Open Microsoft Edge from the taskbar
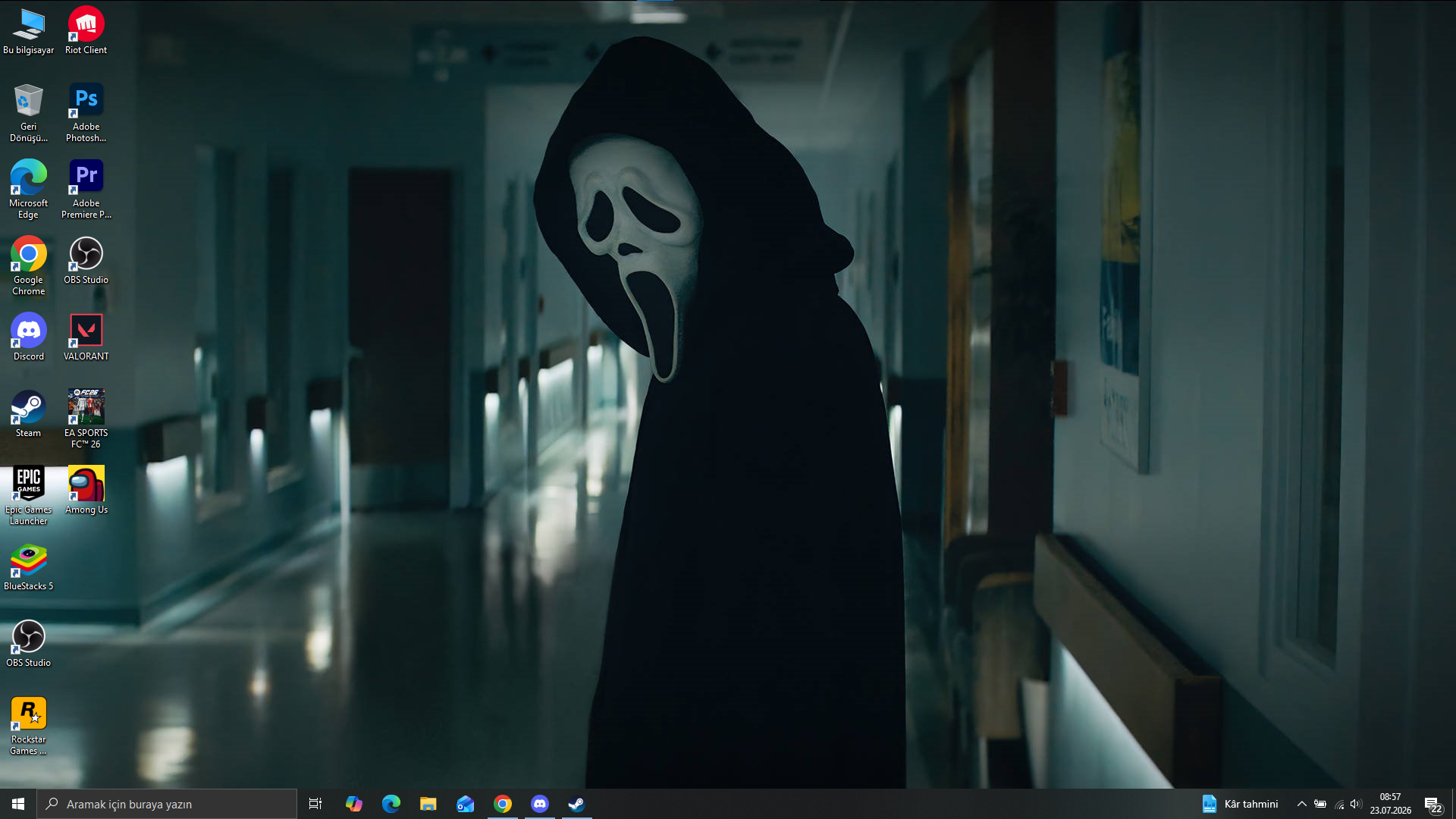Screen dimensions: 1456x819 [391, 804]
